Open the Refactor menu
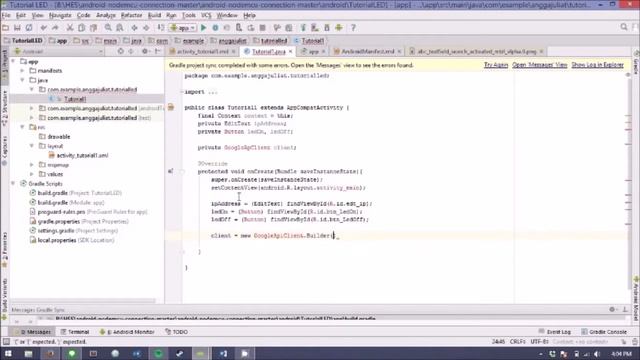This screenshot has height=360, width=640. pyautogui.click(x=131, y=15)
